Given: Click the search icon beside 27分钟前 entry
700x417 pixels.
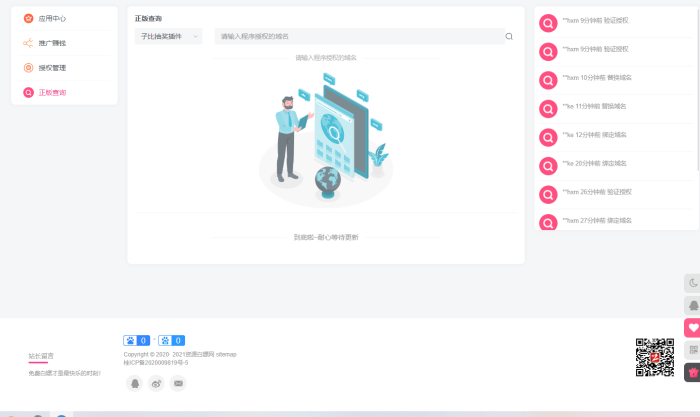Looking at the screenshot, I should point(548,222).
